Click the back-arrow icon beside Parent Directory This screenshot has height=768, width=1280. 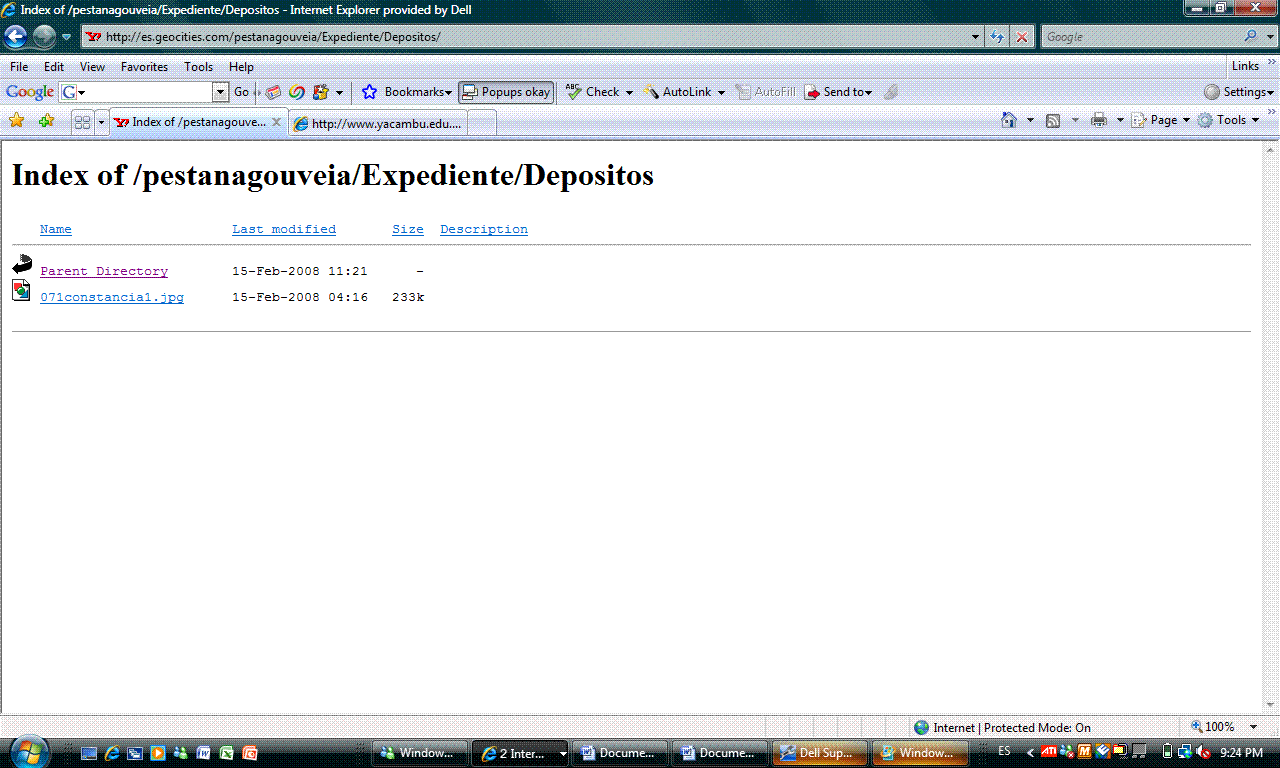pyautogui.click(x=22, y=264)
